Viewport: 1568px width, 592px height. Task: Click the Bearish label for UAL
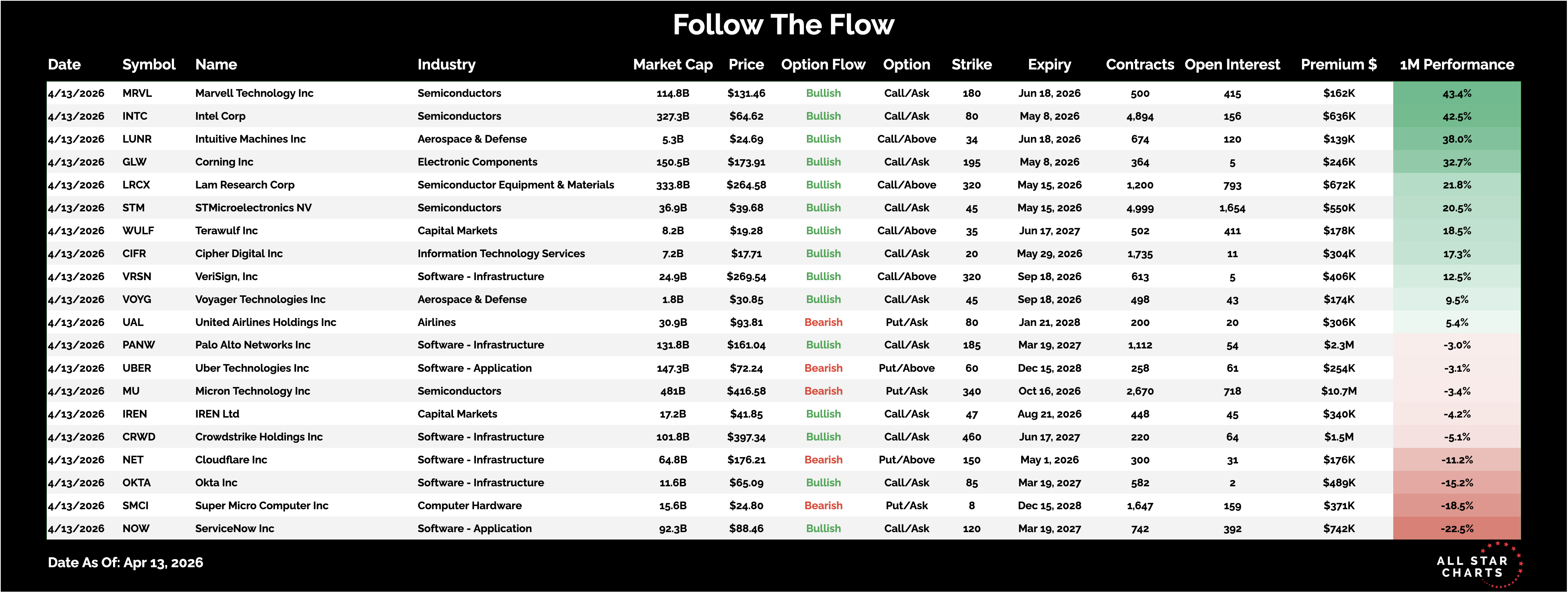tap(823, 322)
